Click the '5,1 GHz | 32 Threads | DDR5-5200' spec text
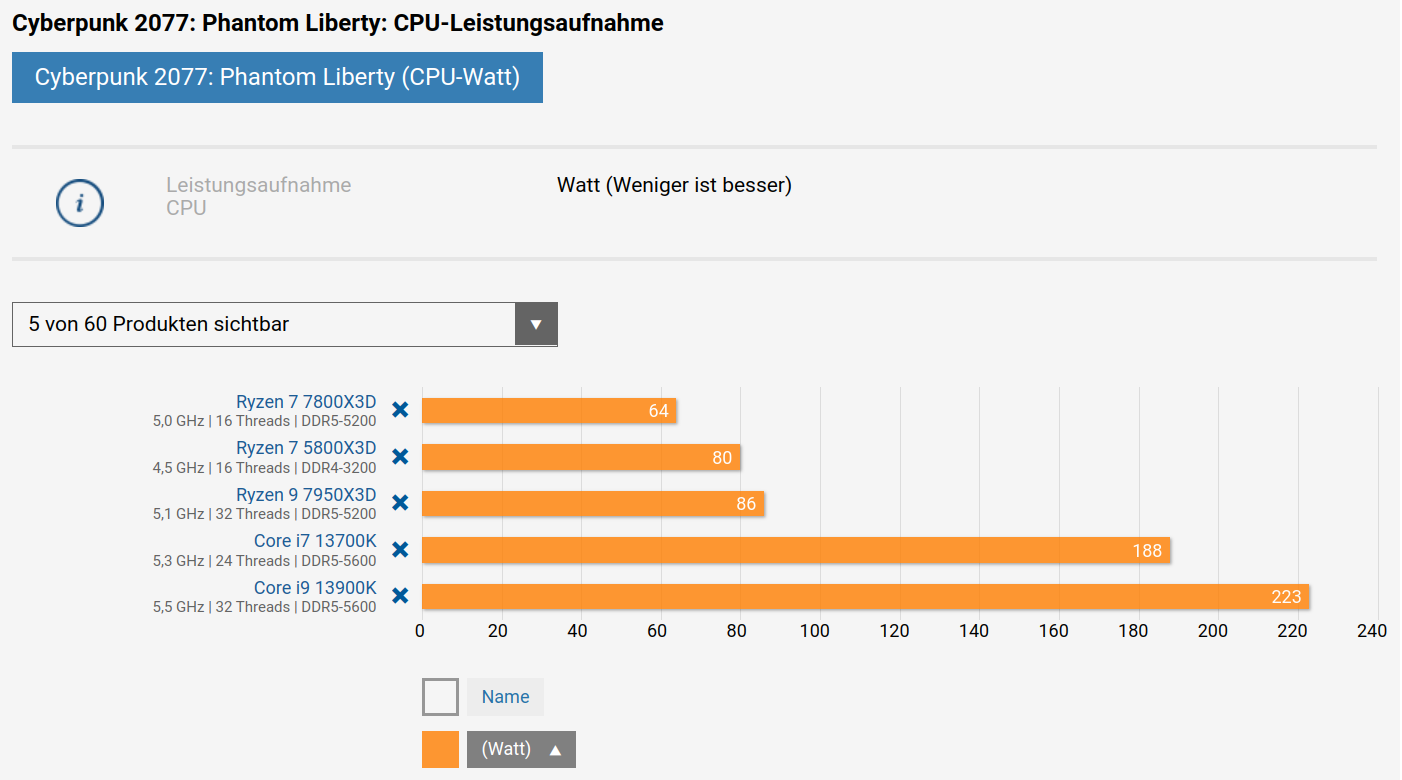 (x=264, y=514)
